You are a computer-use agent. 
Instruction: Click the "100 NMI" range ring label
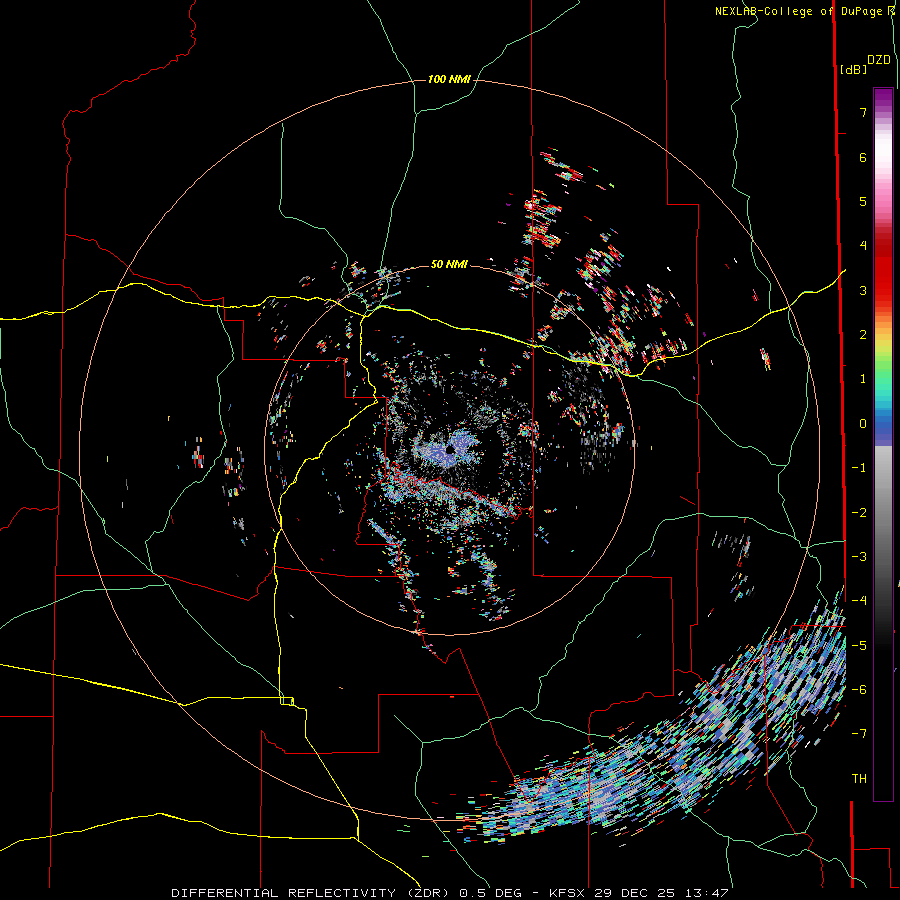449,79
